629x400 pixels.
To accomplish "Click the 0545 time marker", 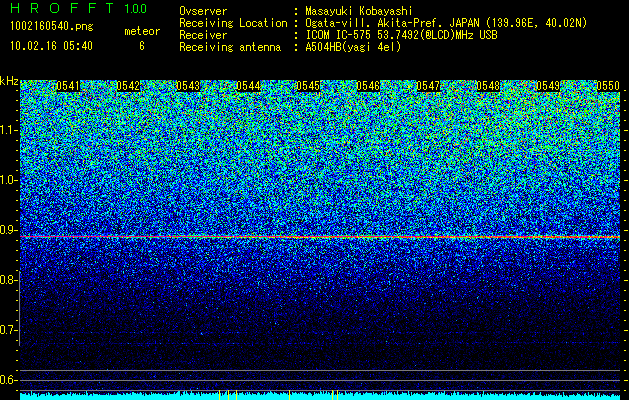I will click(x=308, y=86).
